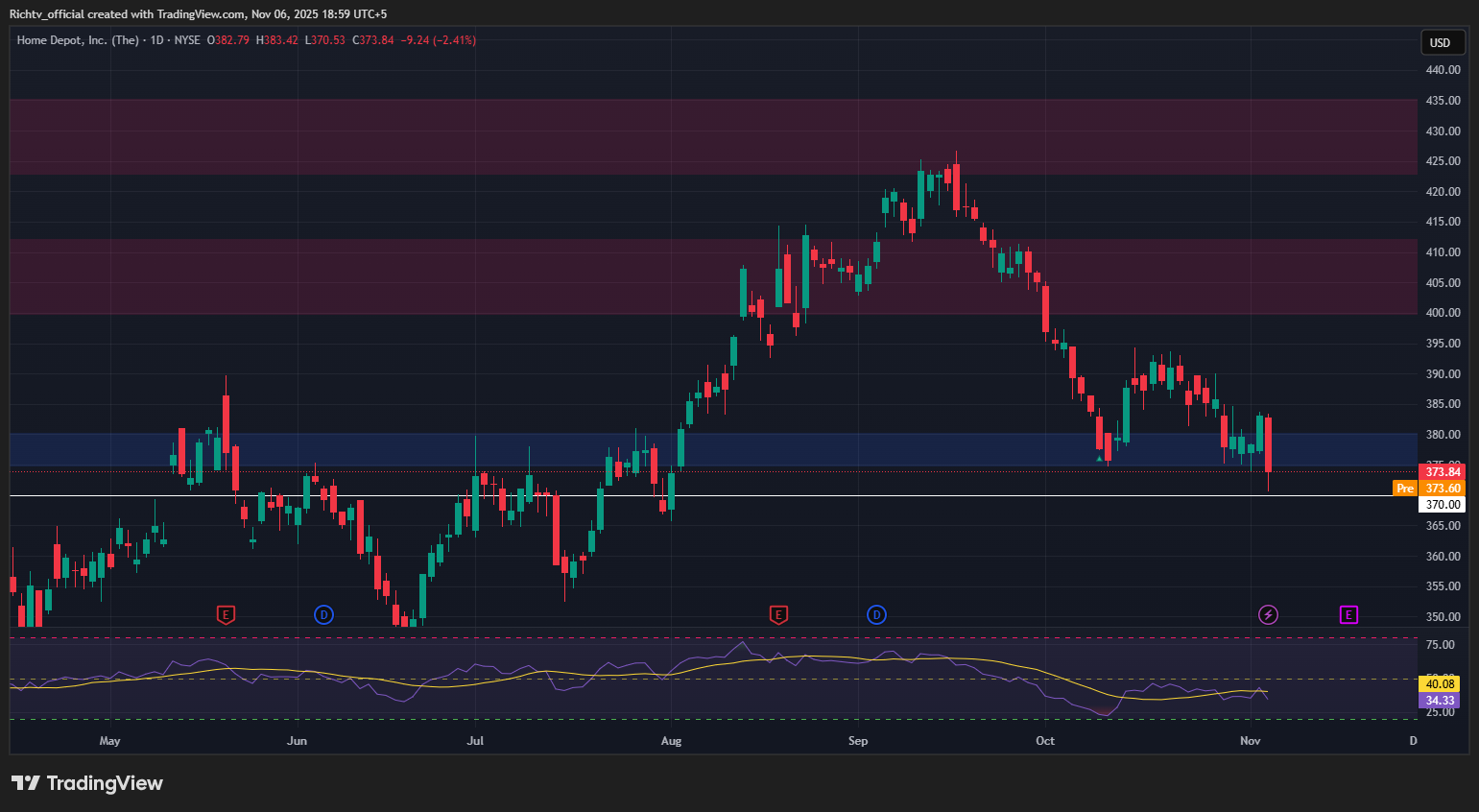Click the NYSE exchange label in the legend

click(187, 40)
